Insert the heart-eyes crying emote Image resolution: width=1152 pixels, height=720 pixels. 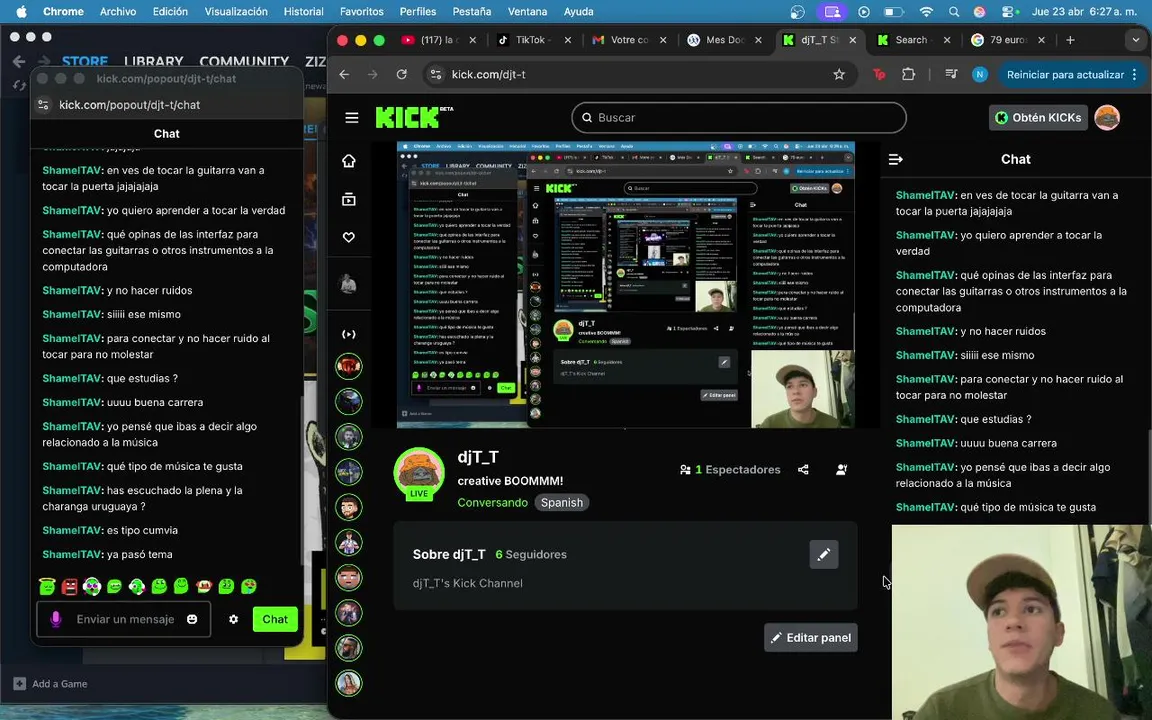[x=249, y=586]
